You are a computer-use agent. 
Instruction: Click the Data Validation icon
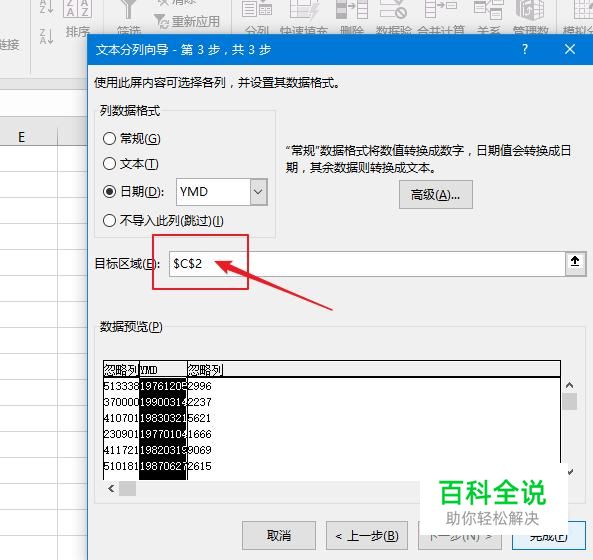[393, 10]
